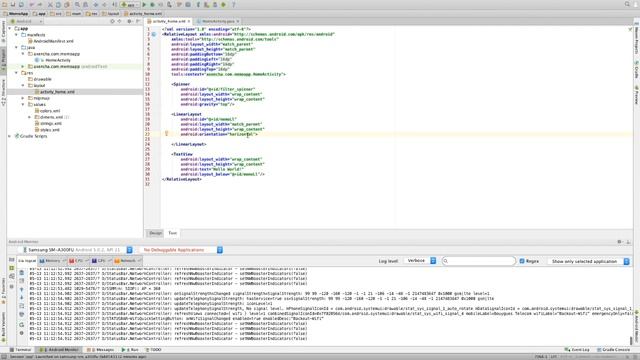The height and width of the screenshot is (360, 640).
Task: Open Show only selected application dropdown
Action: pyautogui.click(x=589, y=261)
